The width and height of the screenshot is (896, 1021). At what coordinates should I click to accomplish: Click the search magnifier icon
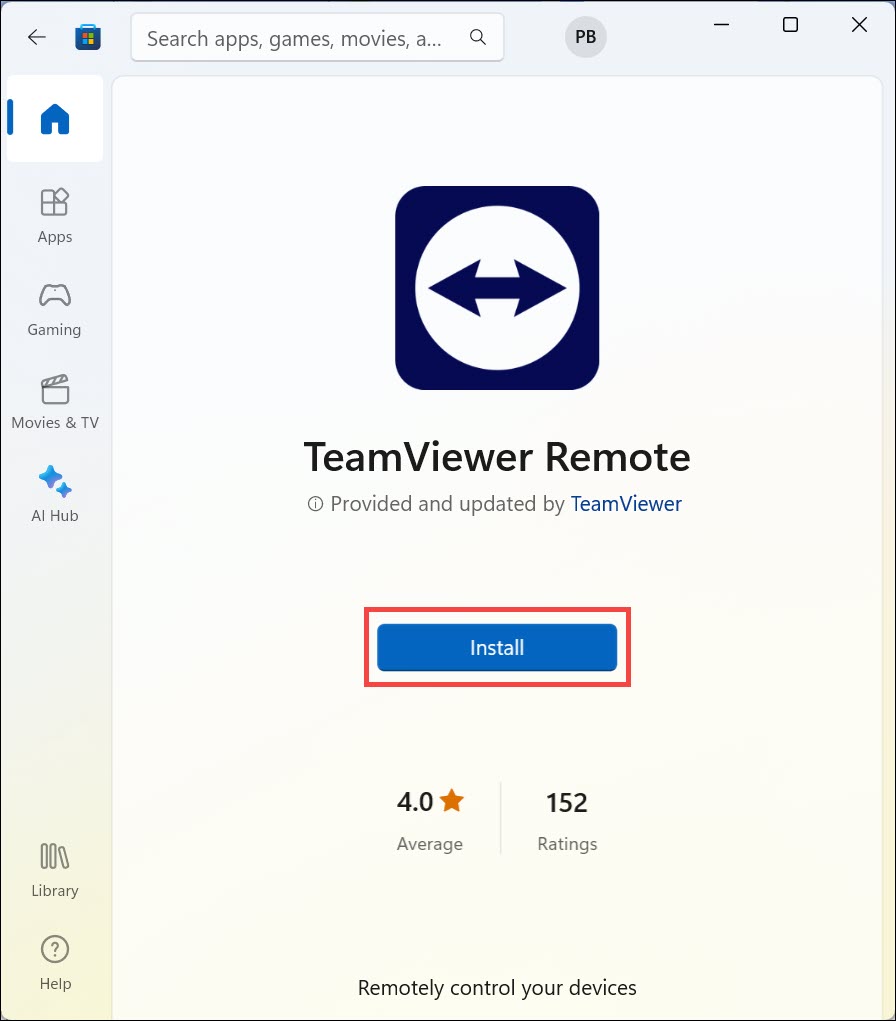coord(477,36)
